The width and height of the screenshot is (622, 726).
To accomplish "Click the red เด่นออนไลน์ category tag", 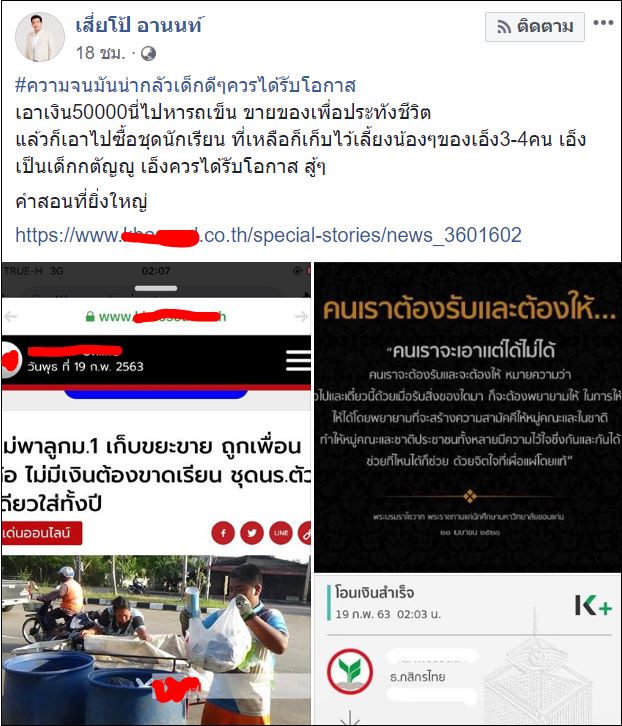I will 42,533.
